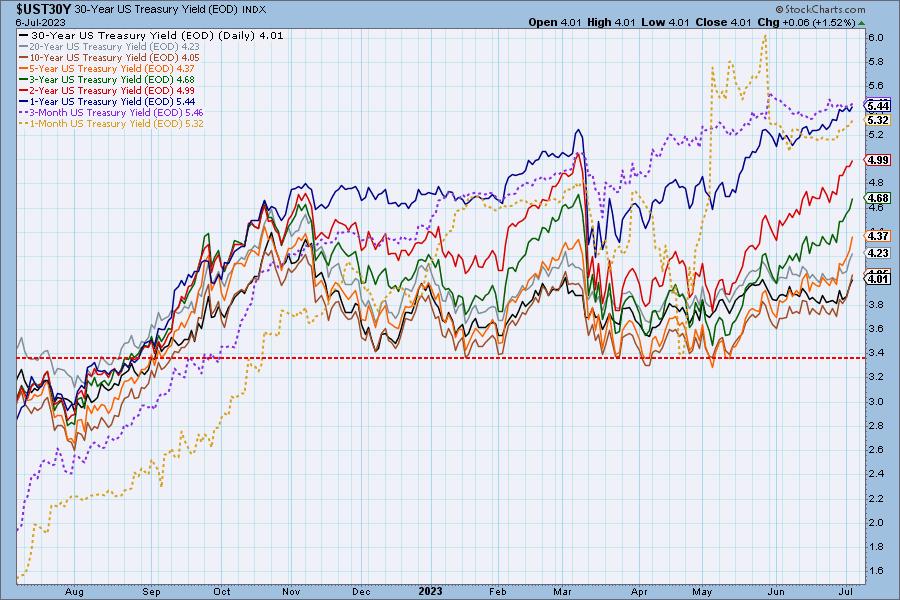Image resolution: width=900 pixels, height=600 pixels.
Task: Select the 2-Year US Treasury Yield legend entry
Action: [x=107, y=90]
